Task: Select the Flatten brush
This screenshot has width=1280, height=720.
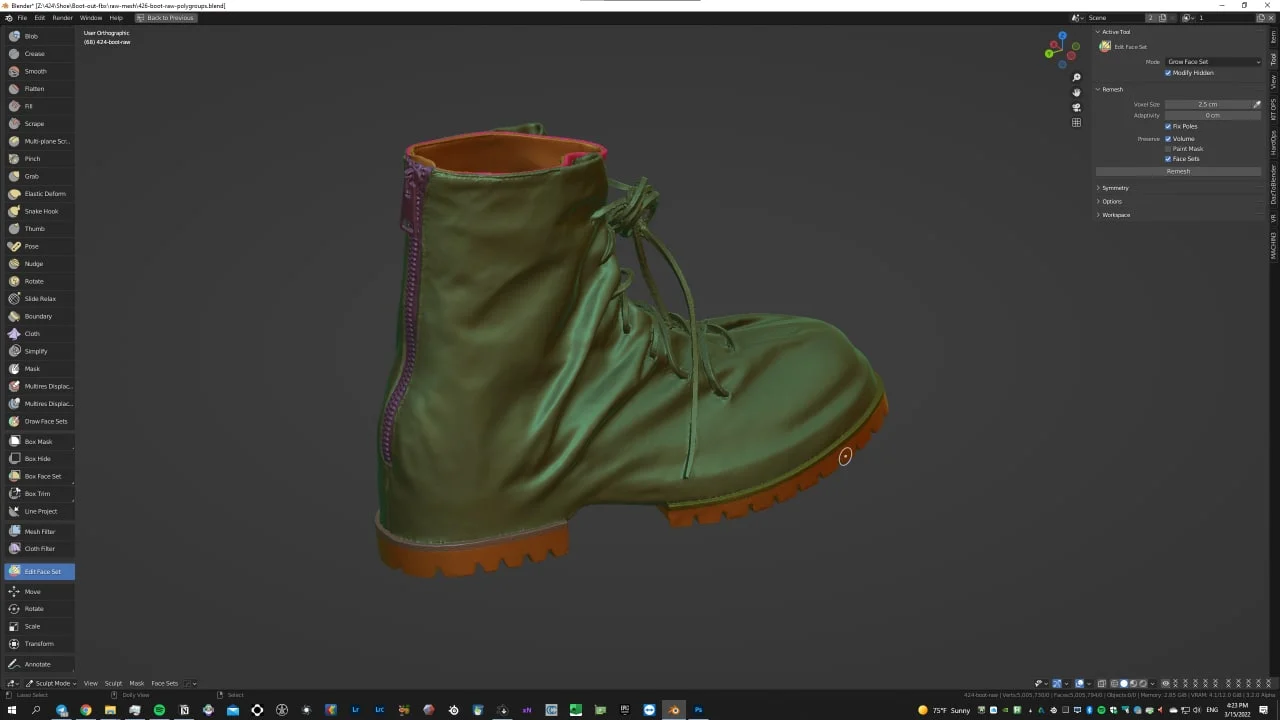Action: tap(39, 89)
